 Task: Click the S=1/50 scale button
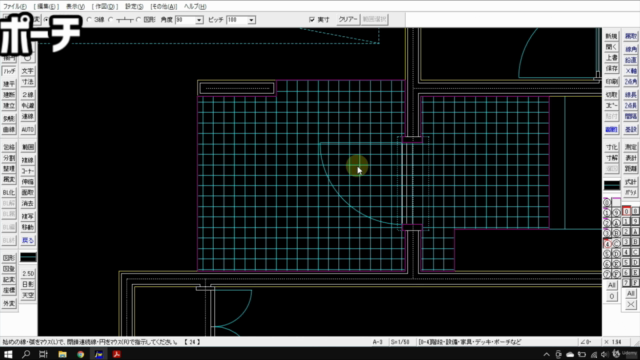point(400,342)
